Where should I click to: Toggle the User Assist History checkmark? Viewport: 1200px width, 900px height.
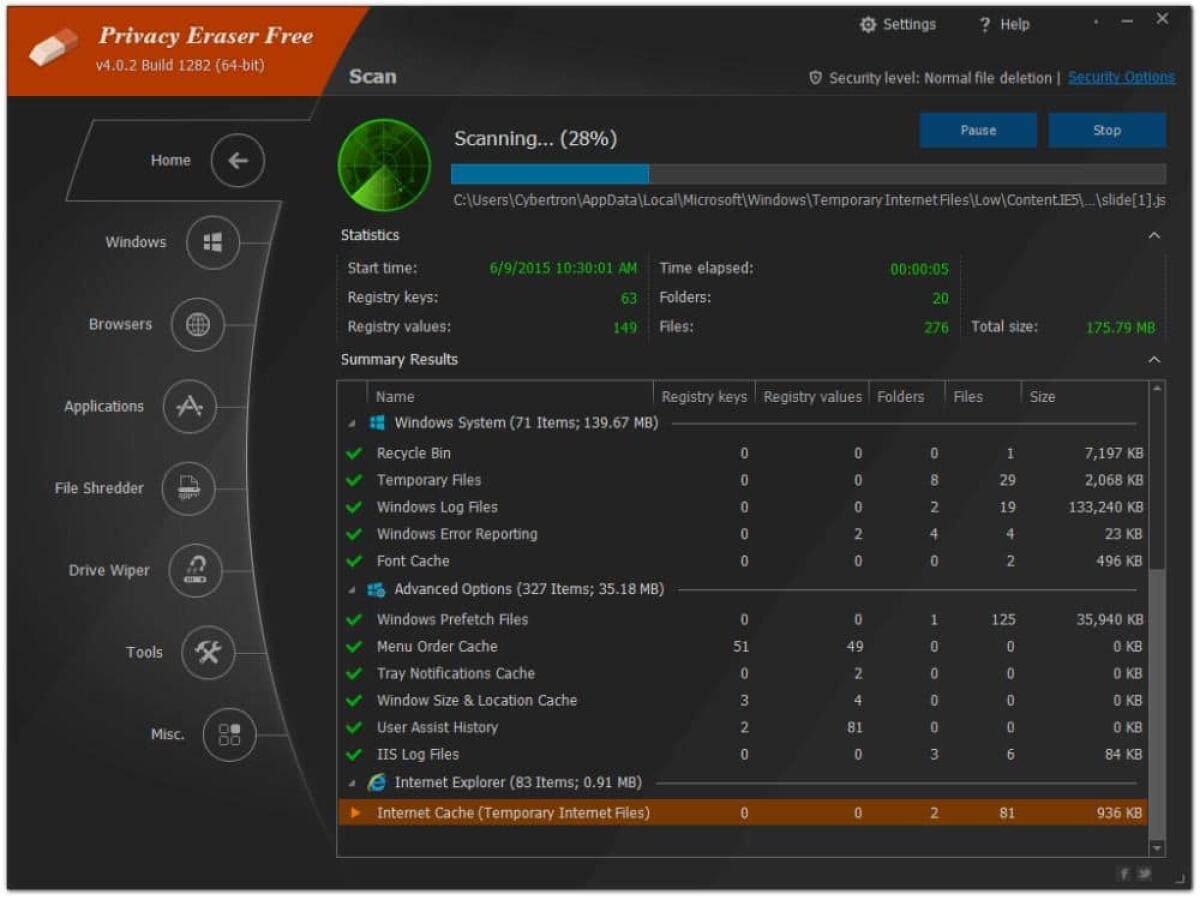(x=354, y=727)
